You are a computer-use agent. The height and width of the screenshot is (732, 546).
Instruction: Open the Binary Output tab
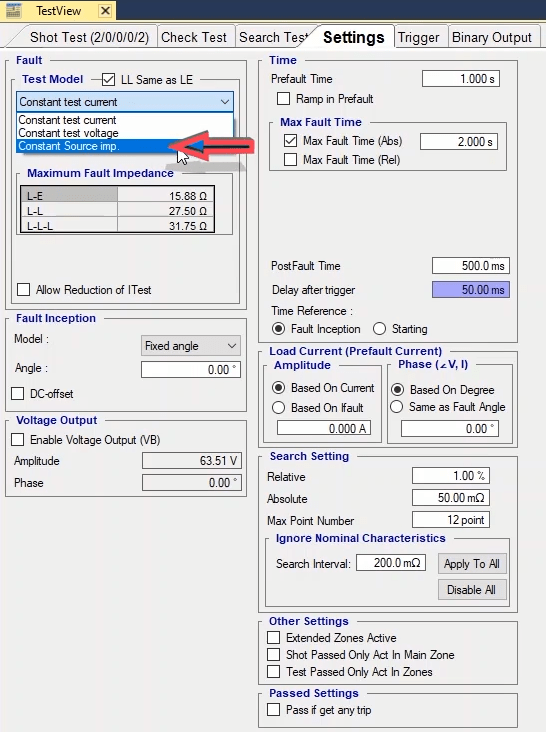click(492, 37)
